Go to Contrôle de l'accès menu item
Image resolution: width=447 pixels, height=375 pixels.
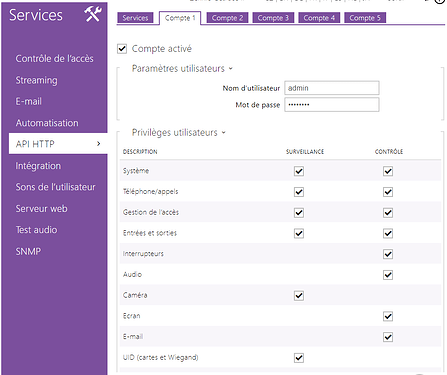point(54,59)
